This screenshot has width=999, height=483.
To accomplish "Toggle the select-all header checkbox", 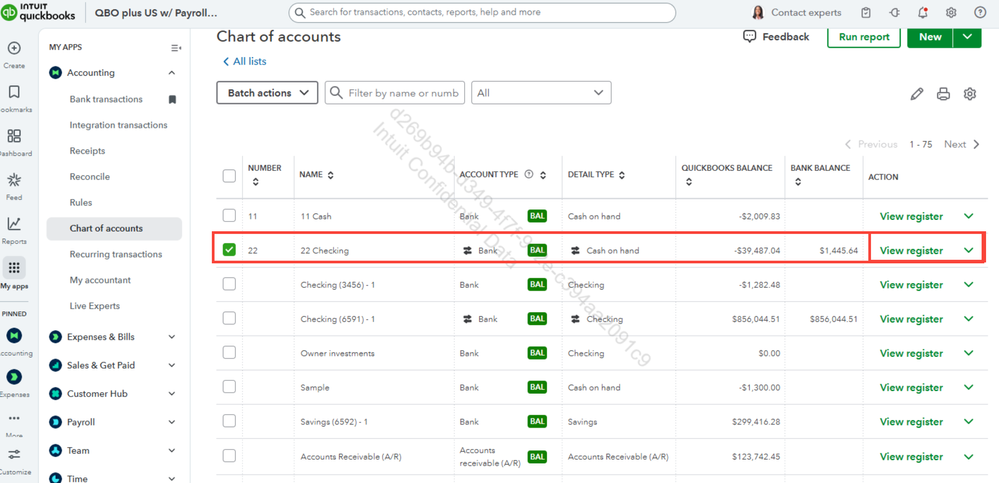I will click(229, 176).
